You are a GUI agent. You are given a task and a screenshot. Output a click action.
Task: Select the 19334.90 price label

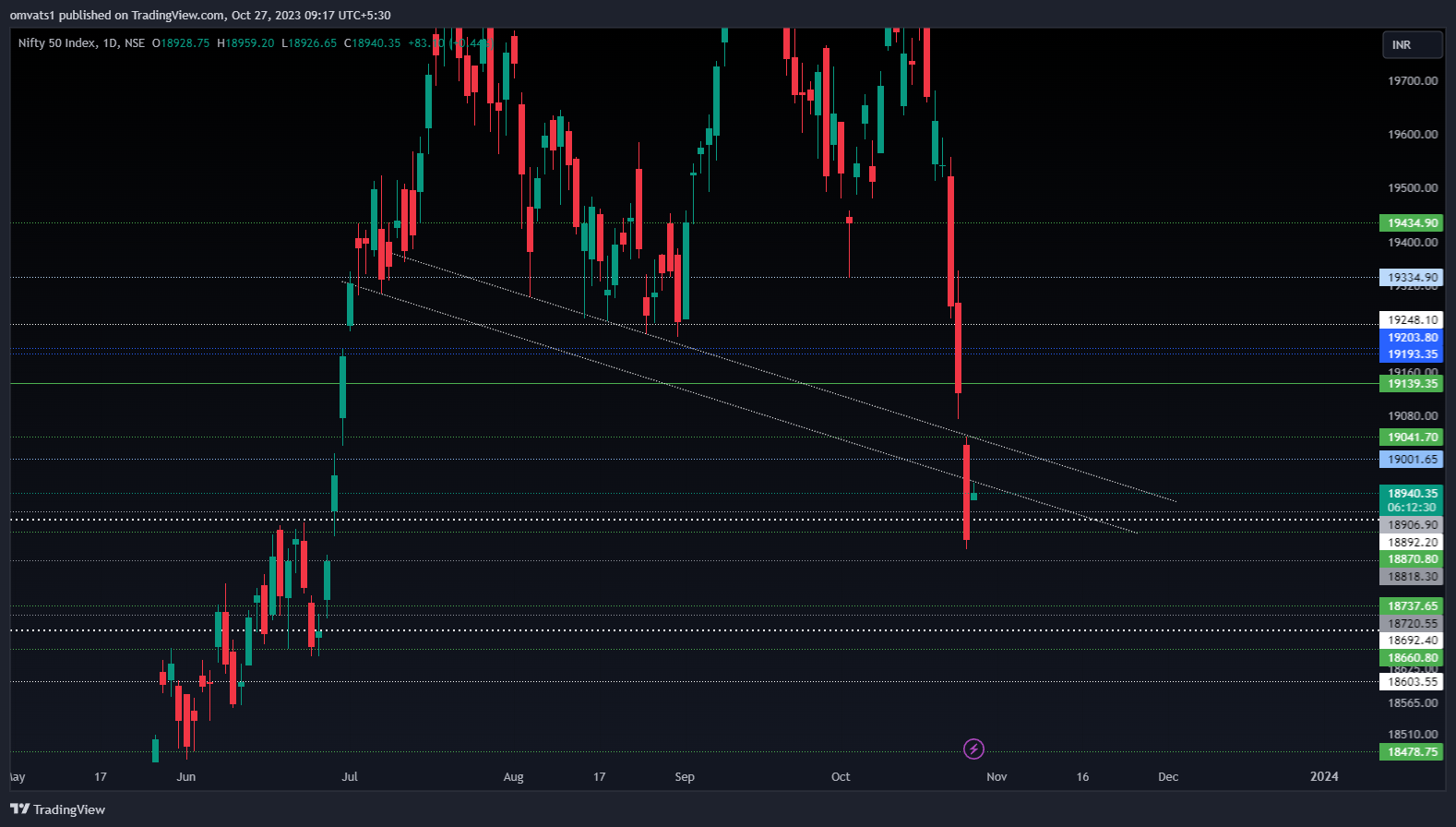tap(1412, 277)
